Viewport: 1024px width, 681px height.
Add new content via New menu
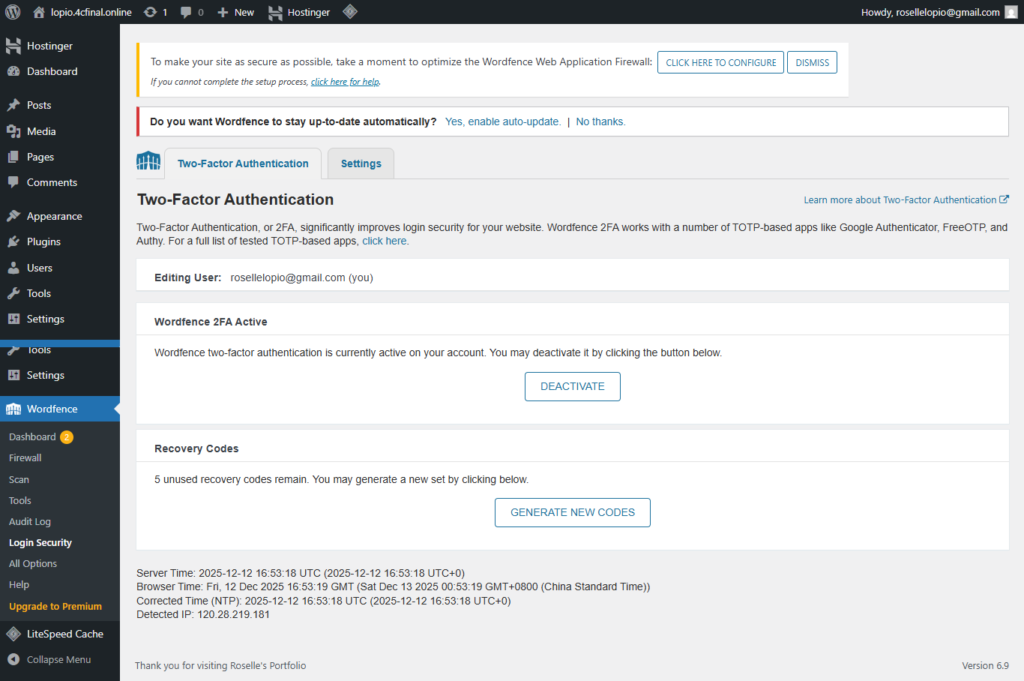point(236,12)
